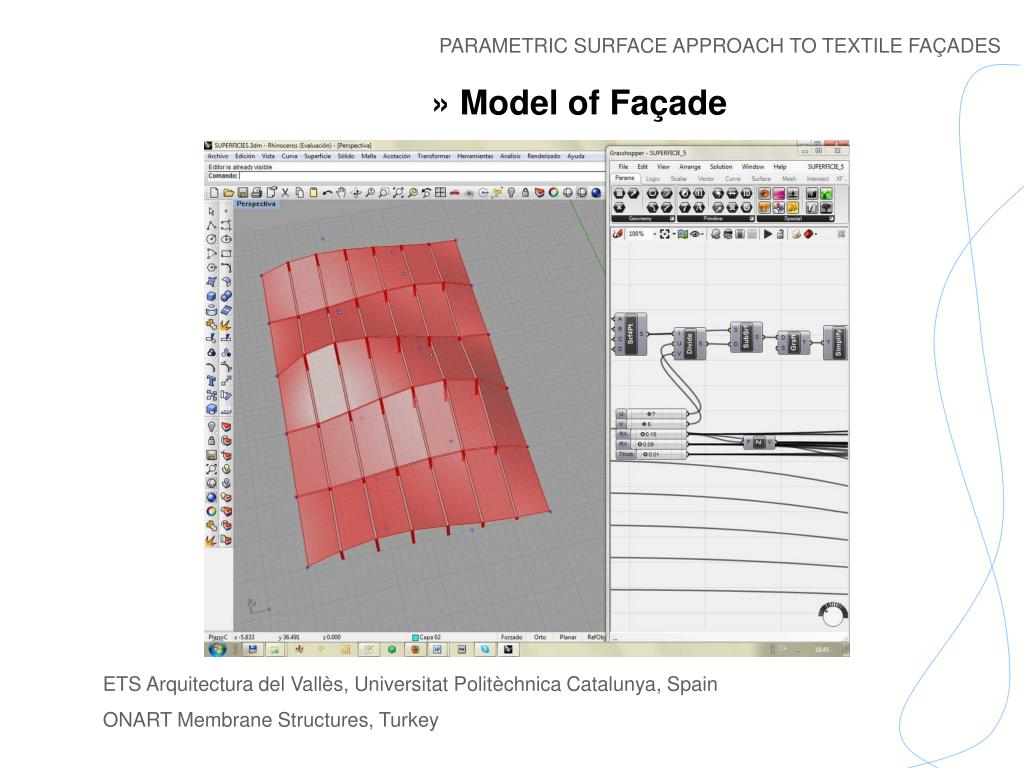Click the SUPERFICIE_5 document name in Grasshopper

[825, 167]
